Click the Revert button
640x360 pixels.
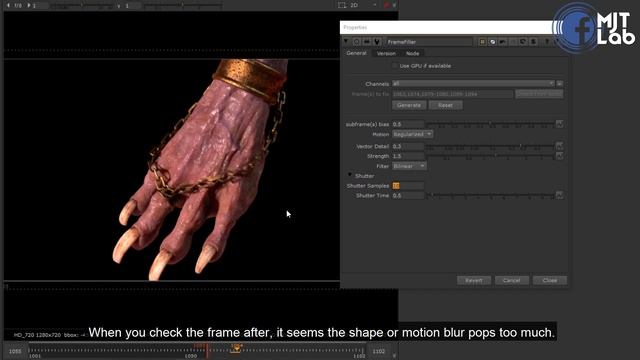[473, 280]
